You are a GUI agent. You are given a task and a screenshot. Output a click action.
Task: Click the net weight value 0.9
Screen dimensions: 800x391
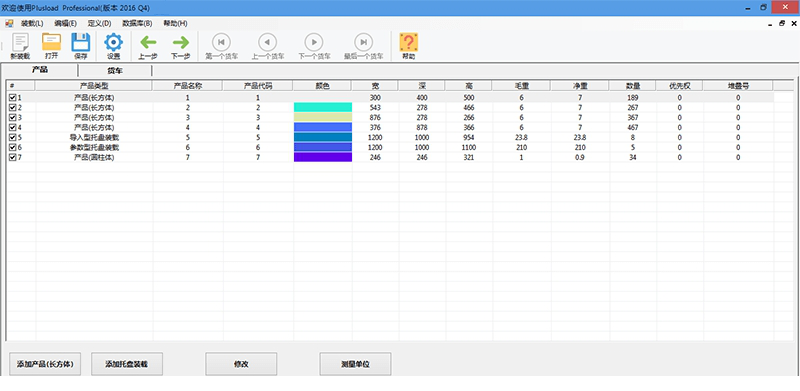point(580,157)
